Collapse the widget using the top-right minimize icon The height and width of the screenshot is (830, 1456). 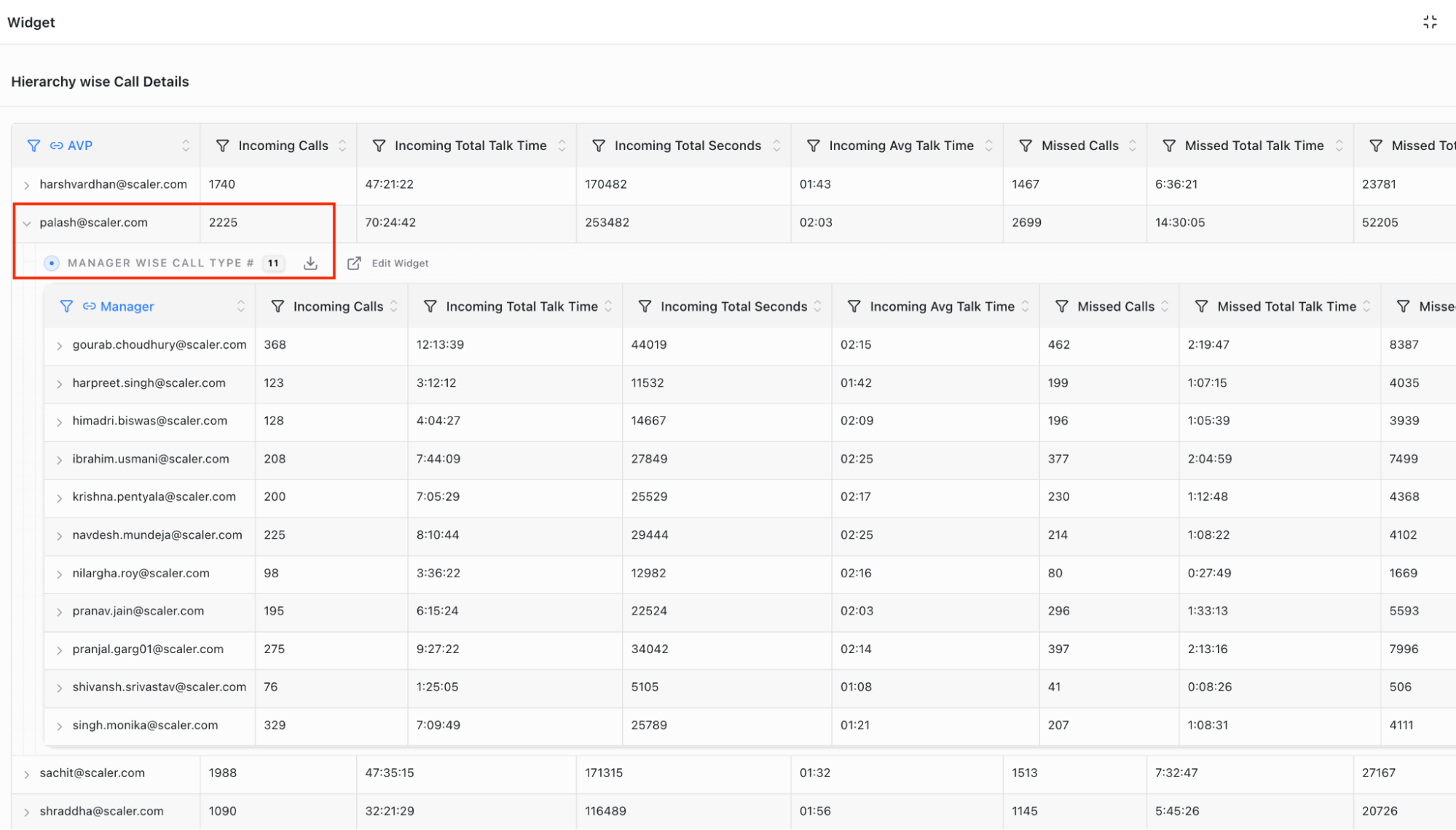(x=1430, y=22)
